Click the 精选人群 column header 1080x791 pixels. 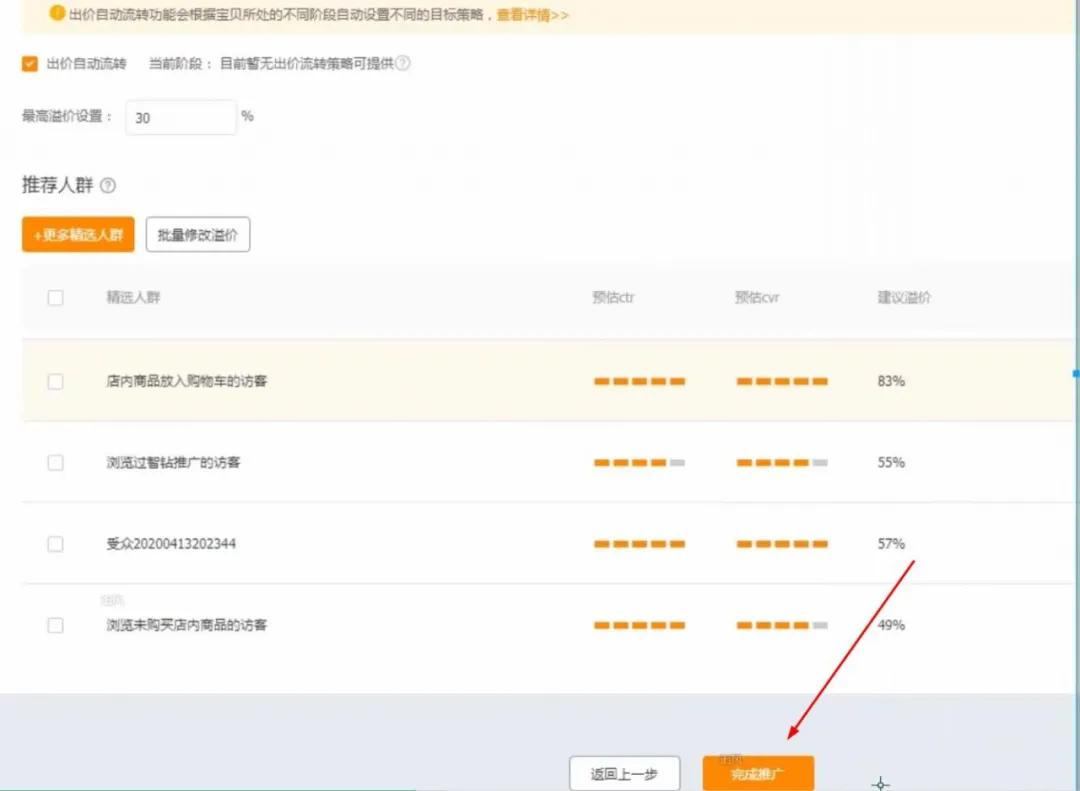click(132, 297)
